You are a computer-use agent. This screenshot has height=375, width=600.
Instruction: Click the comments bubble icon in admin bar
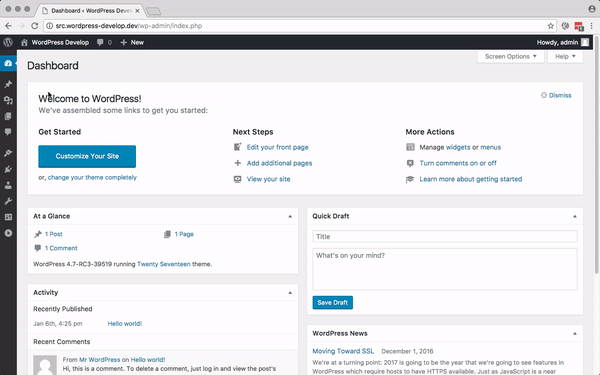click(x=100, y=42)
